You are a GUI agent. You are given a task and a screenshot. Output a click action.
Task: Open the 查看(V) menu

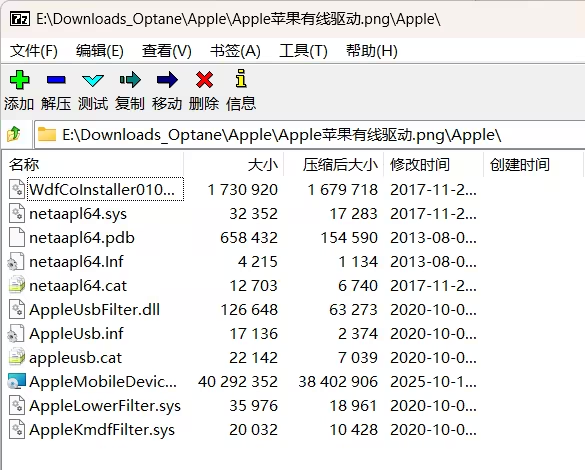[x=167, y=51]
